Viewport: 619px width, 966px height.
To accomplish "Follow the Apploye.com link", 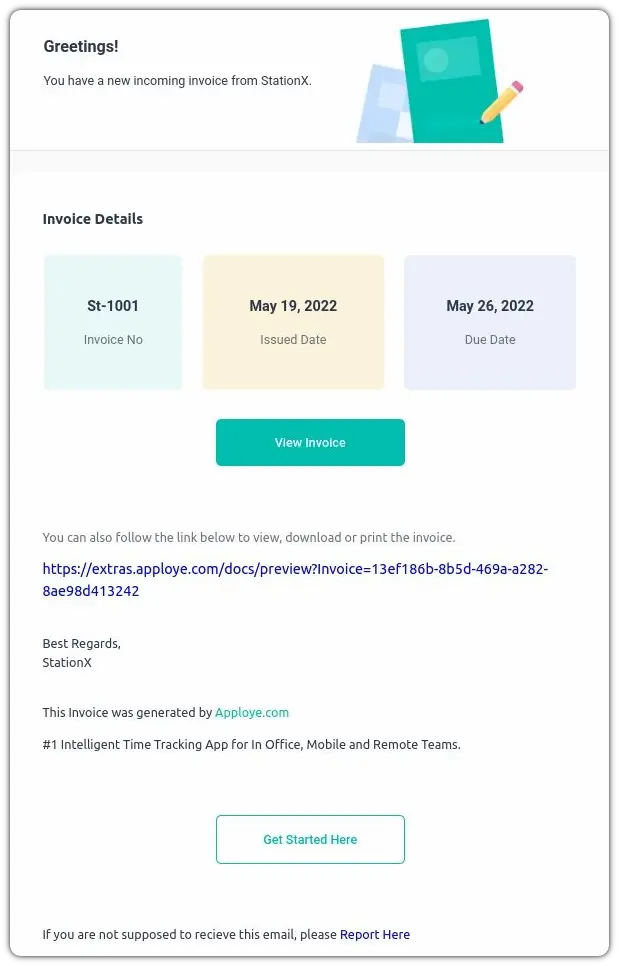I will click(252, 713).
